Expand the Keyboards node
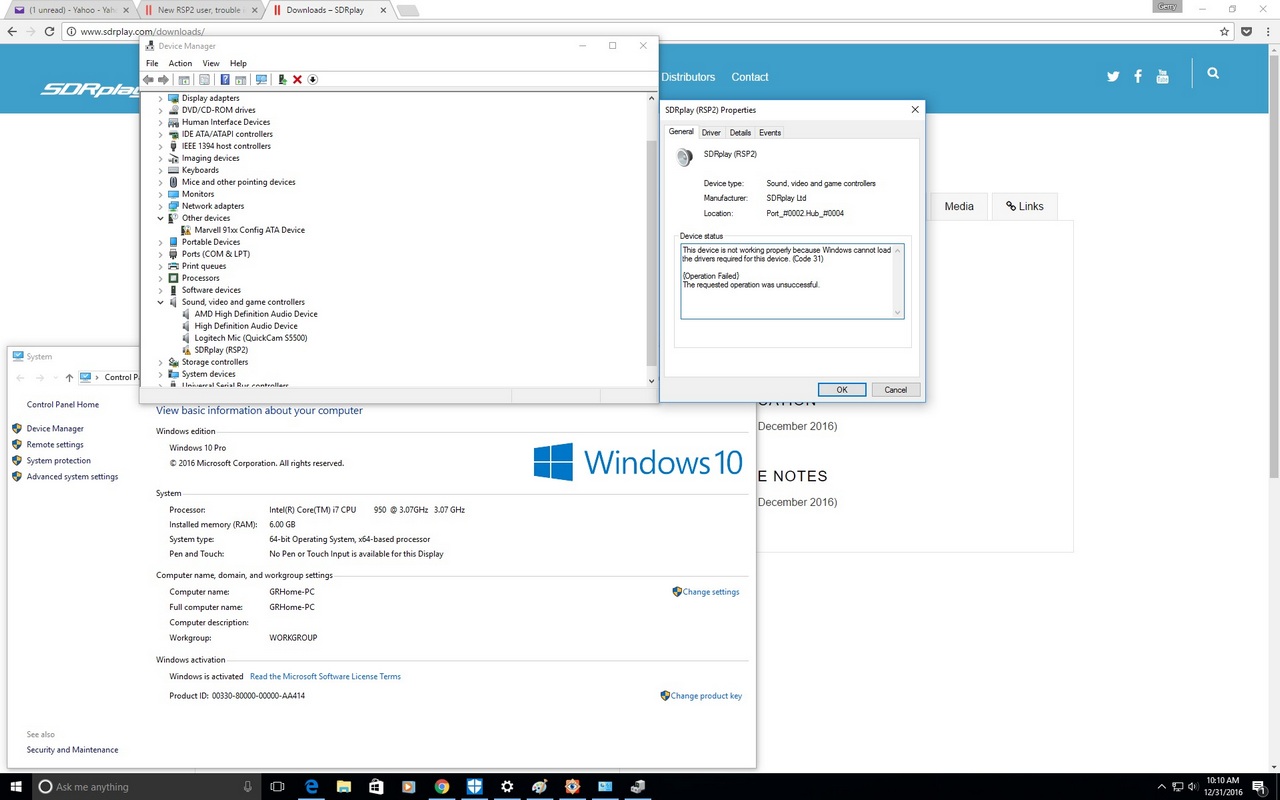Screen dimensions: 1280x800 tap(160, 170)
